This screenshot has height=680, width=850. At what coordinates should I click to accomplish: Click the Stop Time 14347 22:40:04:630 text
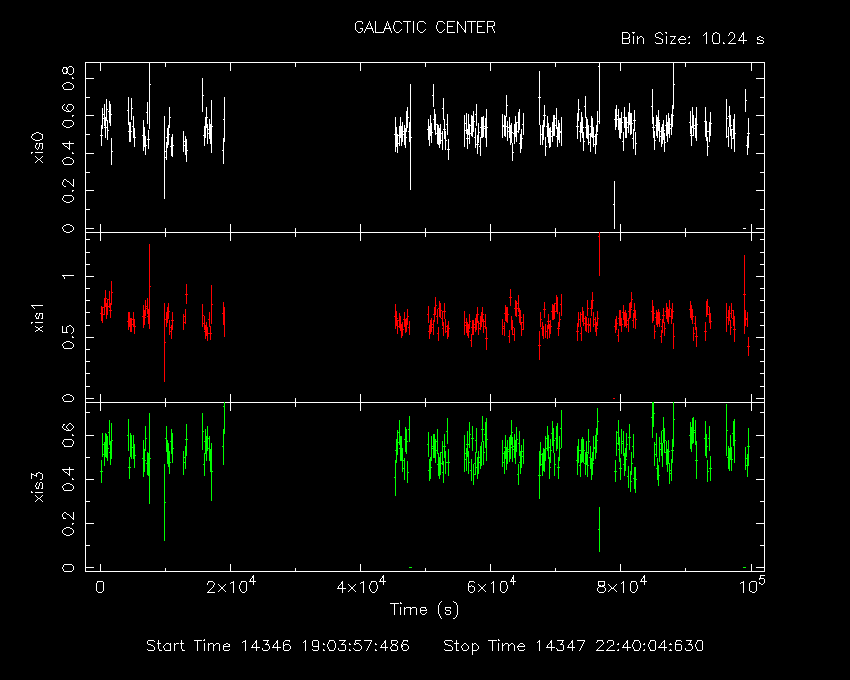[x=574, y=646]
